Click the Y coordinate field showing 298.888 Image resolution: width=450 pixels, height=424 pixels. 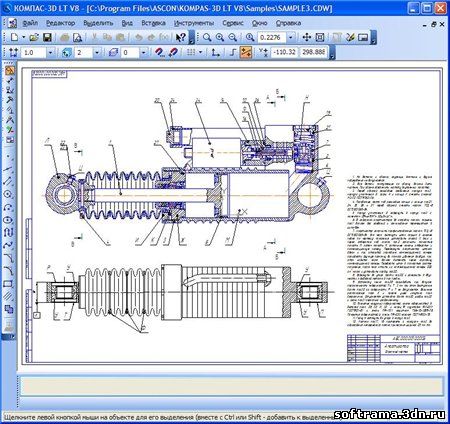point(313,52)
